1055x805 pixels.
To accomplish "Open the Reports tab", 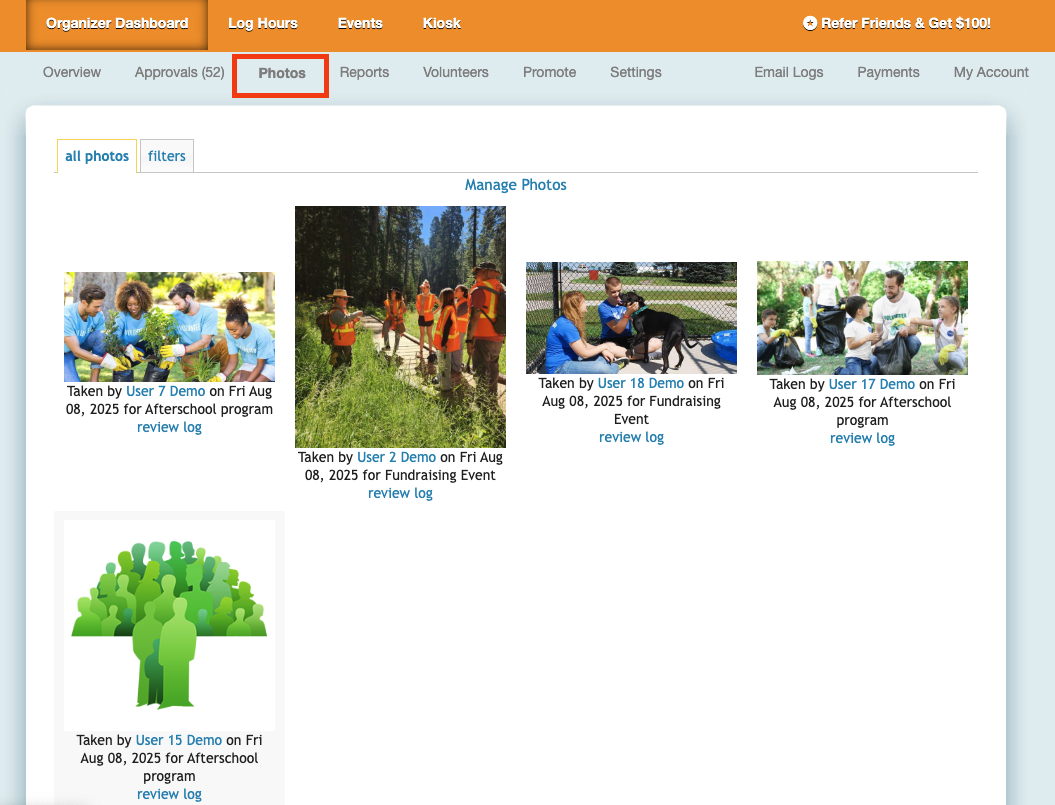I will click(364, 73).
